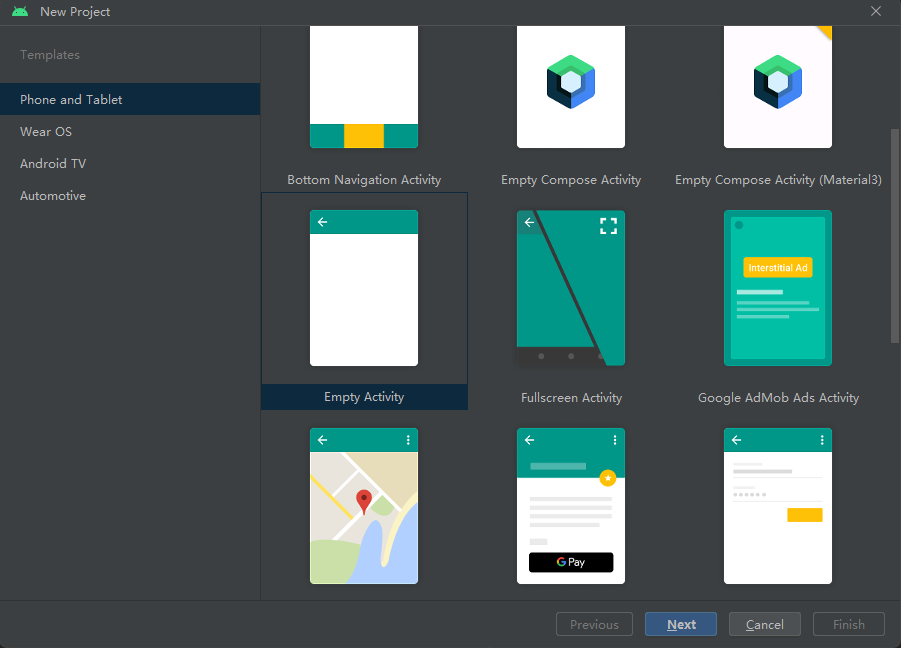Click the template list vertical scrollbar

(895, 236)
